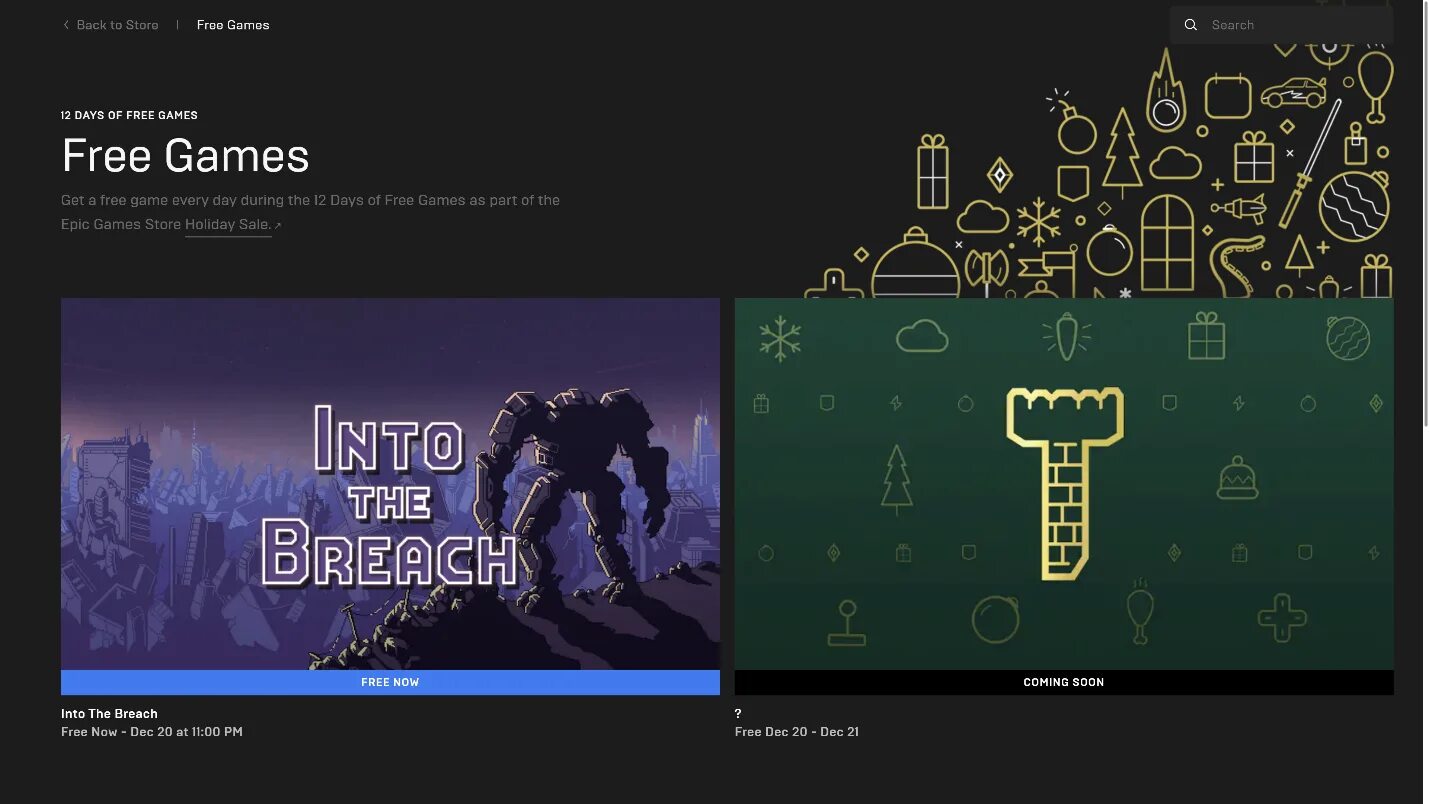This screenshot has height=804, width=1429.
Task: Click external-link arrow after Holiday Sale
Action: click(x=278, y=226)
